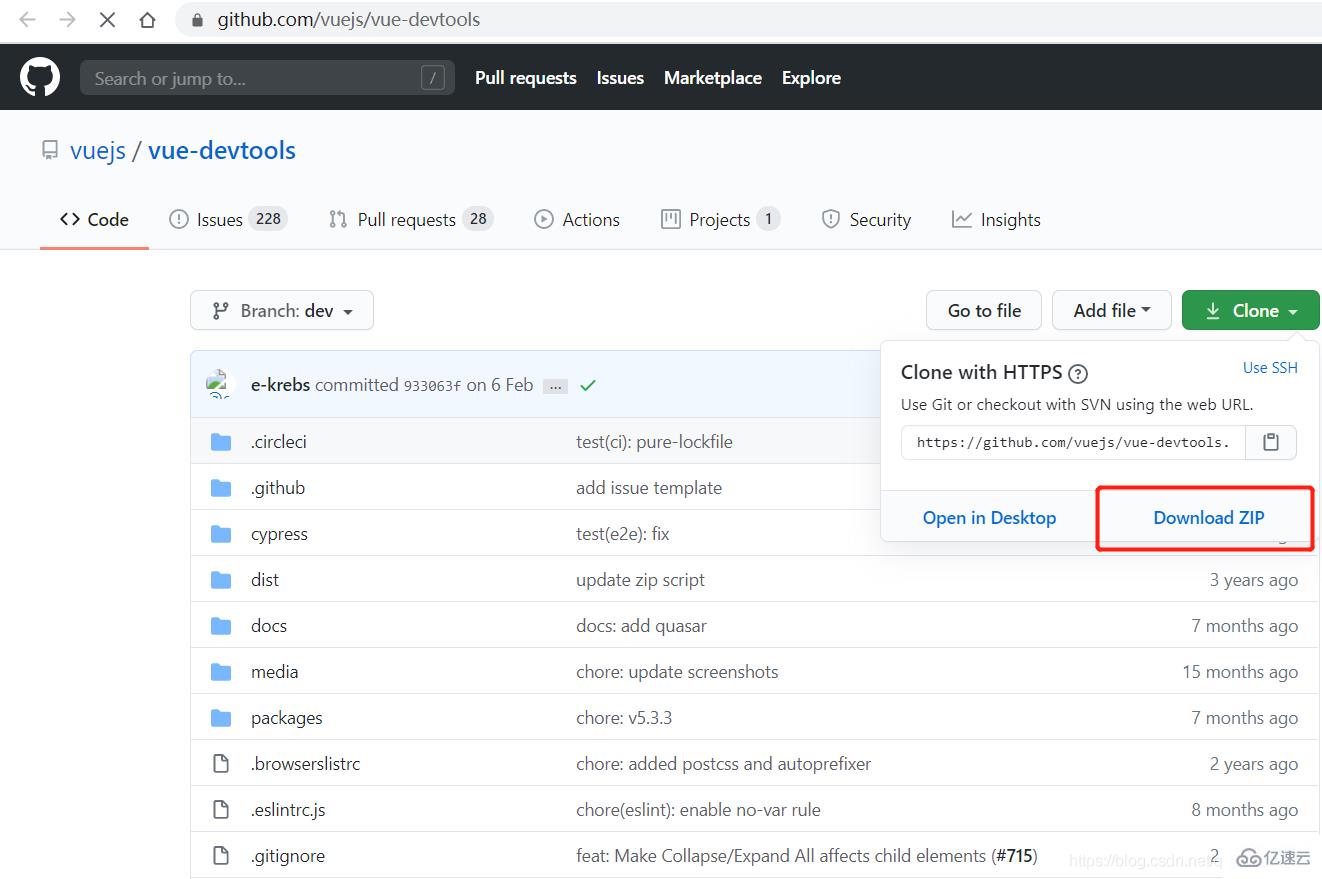Open the .circleci folder name
This screenshot has width=1322, height=879.
point(279,442)
